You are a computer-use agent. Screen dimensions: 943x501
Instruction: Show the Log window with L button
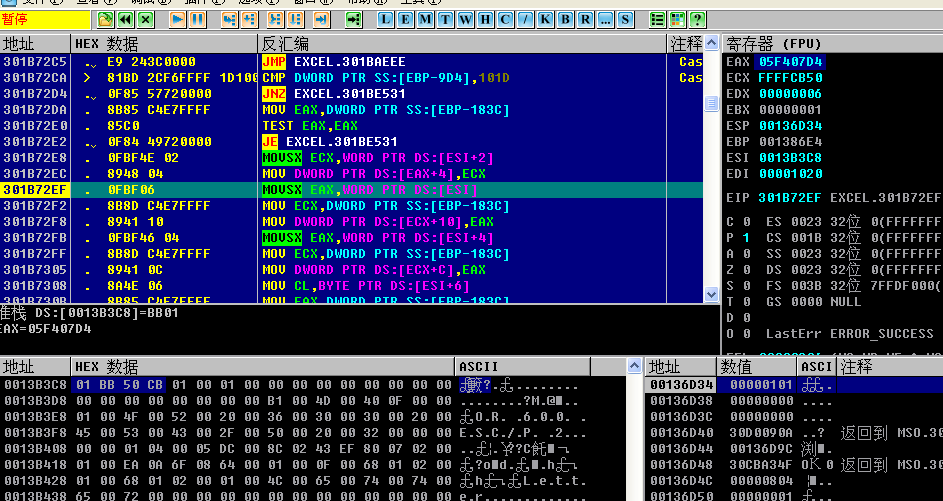point(385,19)
